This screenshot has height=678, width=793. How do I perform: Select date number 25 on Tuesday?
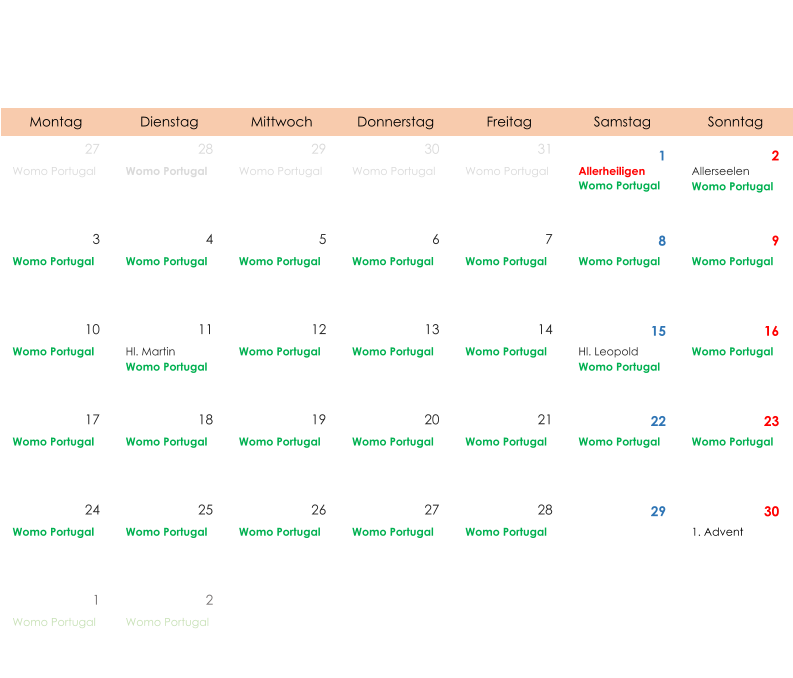205,510
